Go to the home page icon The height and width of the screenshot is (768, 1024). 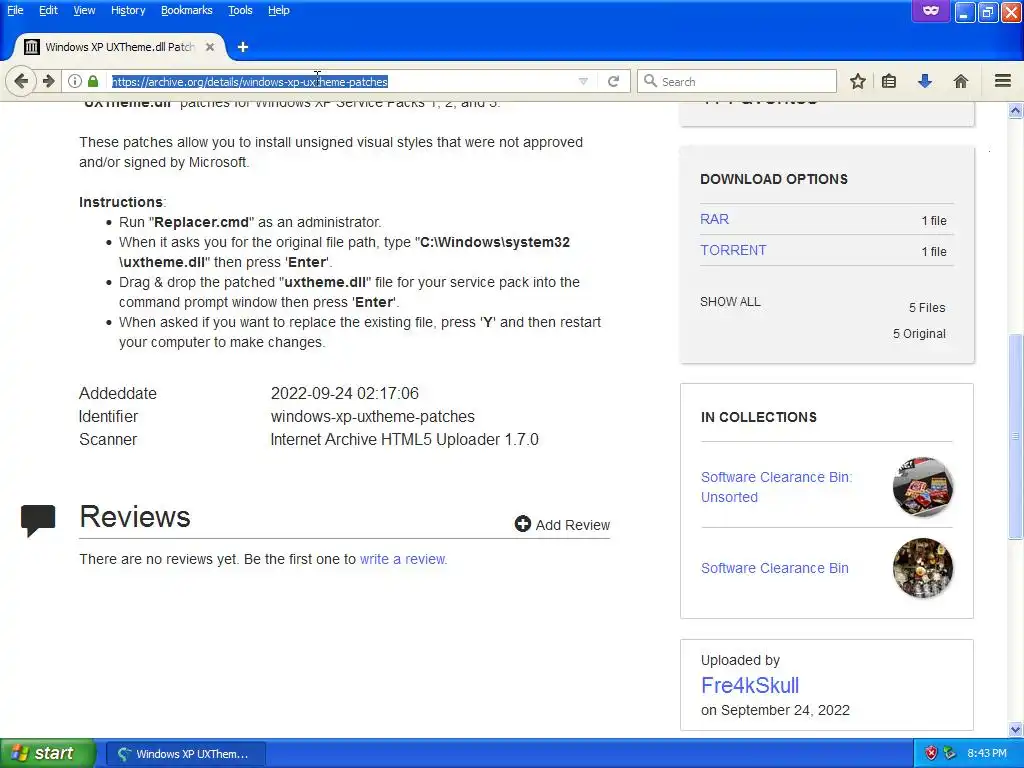(960, 81)
